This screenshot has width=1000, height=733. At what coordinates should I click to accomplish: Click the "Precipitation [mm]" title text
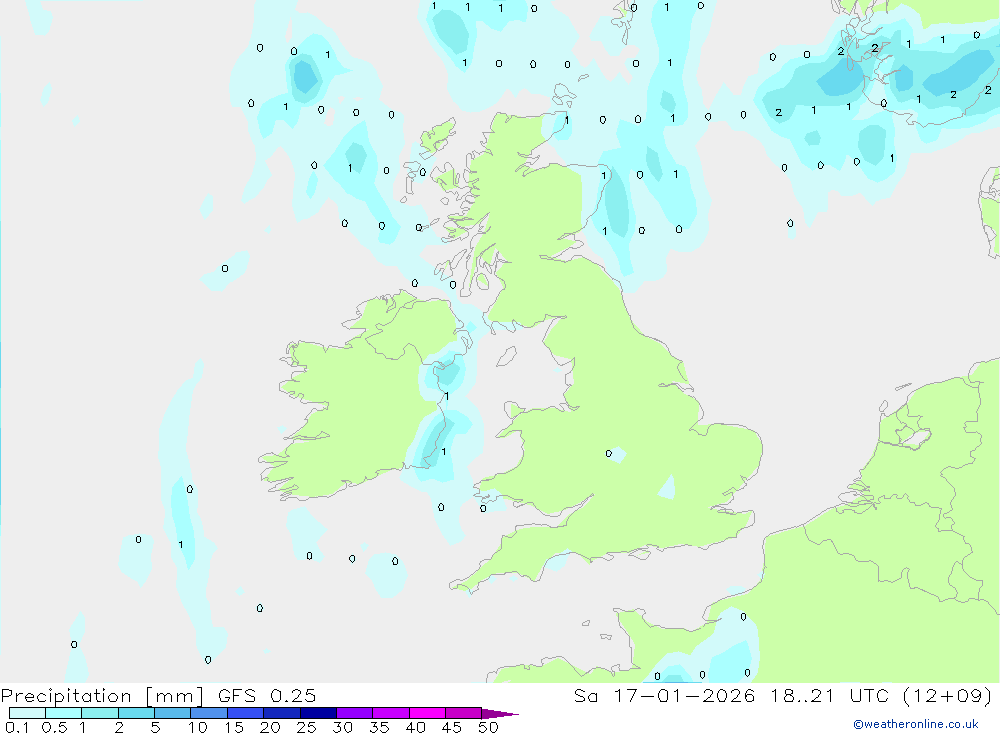coord(102,696)
